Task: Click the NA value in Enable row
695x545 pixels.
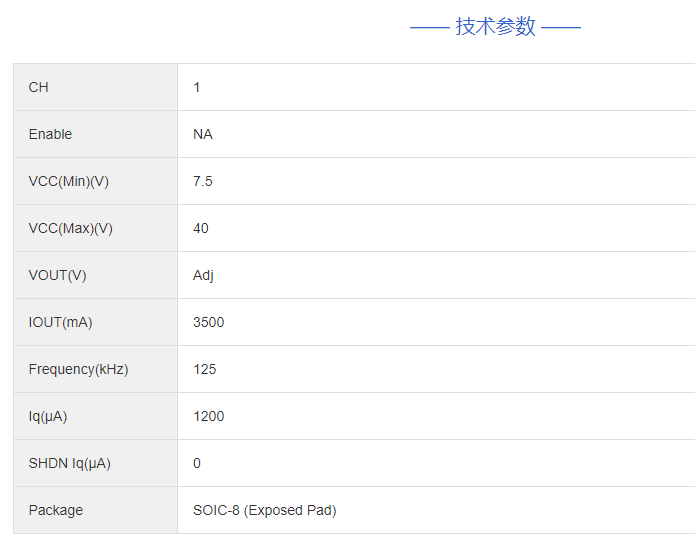Action: point(203,135)
